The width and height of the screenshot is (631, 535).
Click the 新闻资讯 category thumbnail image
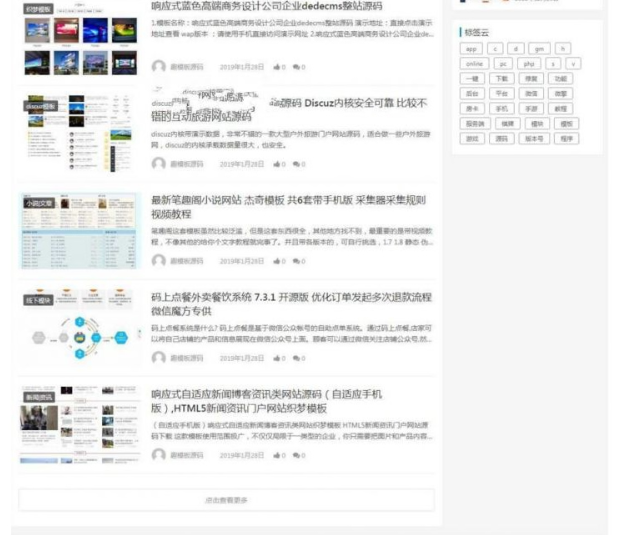(78, 424)
